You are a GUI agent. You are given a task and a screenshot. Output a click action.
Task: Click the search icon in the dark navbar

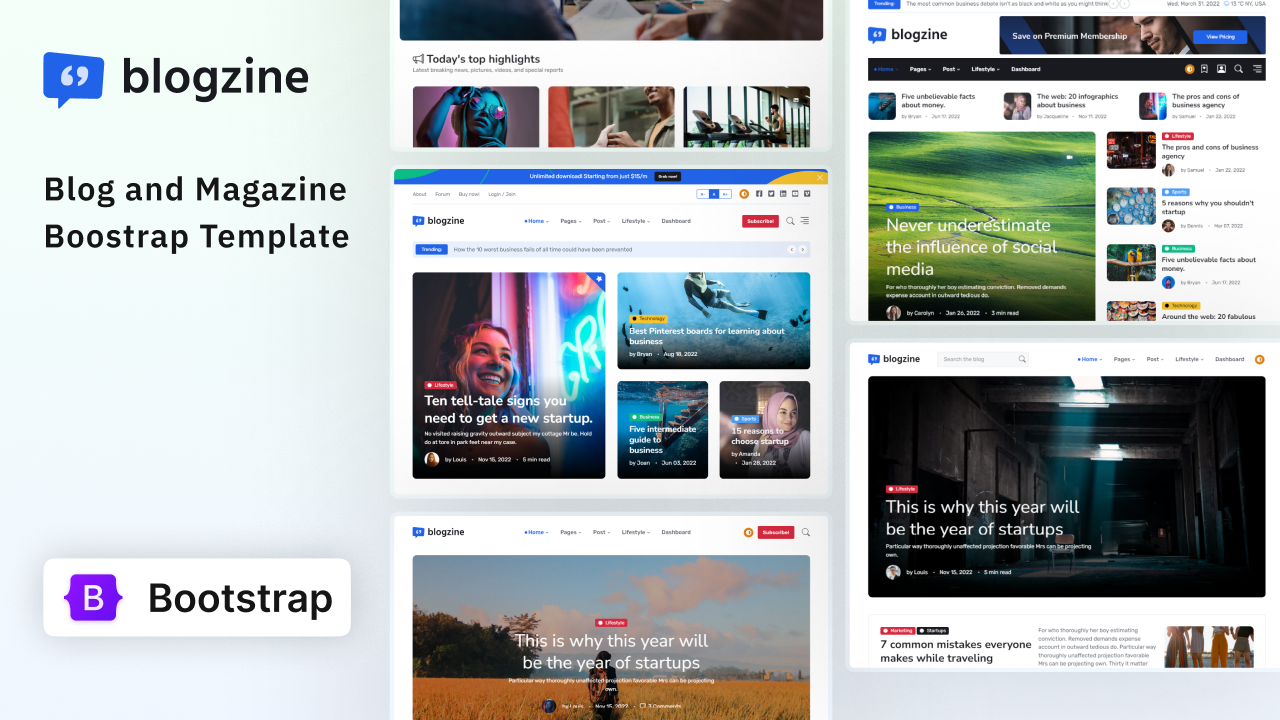point(1238,69)
